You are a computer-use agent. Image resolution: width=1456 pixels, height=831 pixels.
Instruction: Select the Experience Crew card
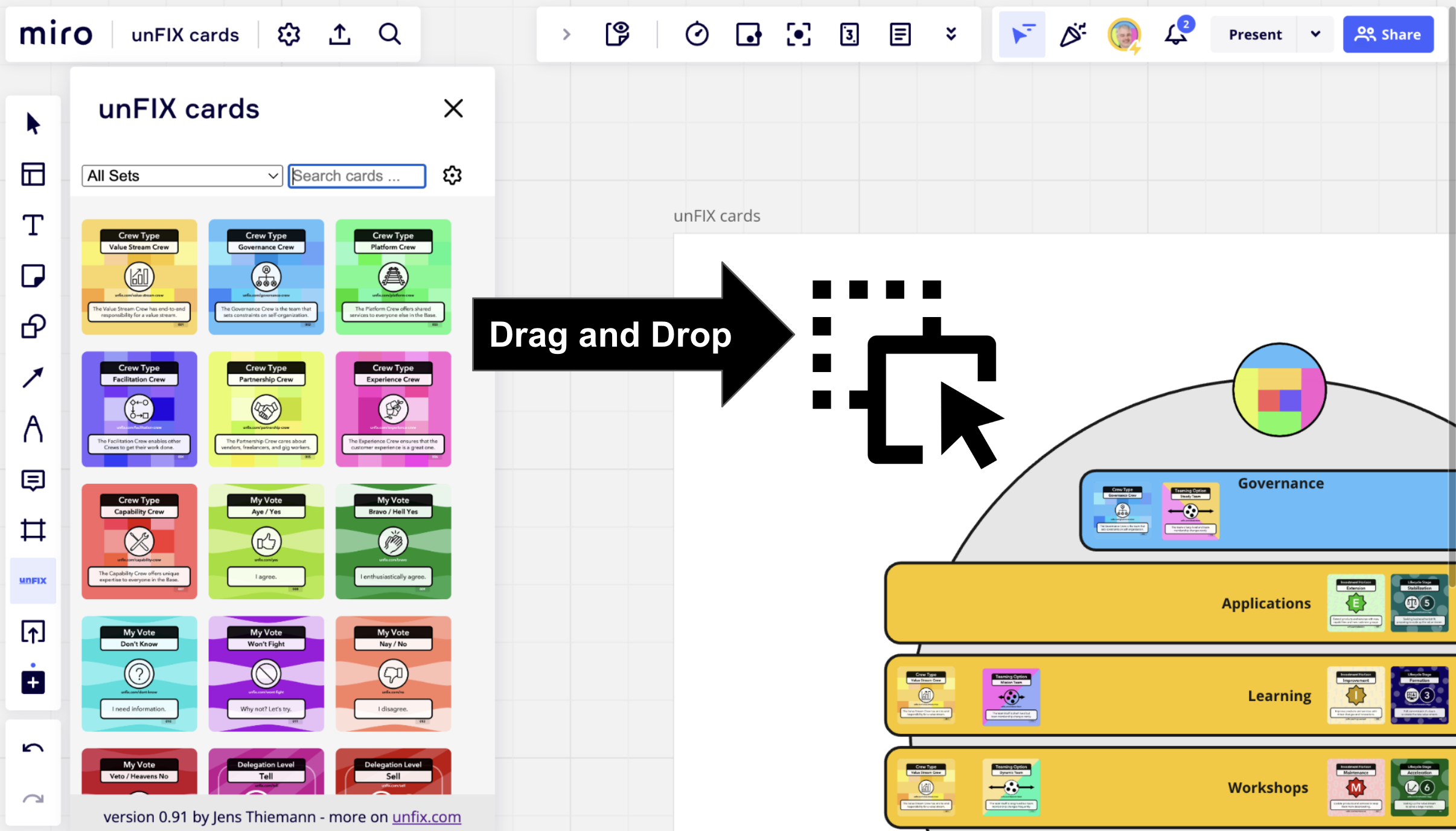pyautogui.click(x=394, y=409)
